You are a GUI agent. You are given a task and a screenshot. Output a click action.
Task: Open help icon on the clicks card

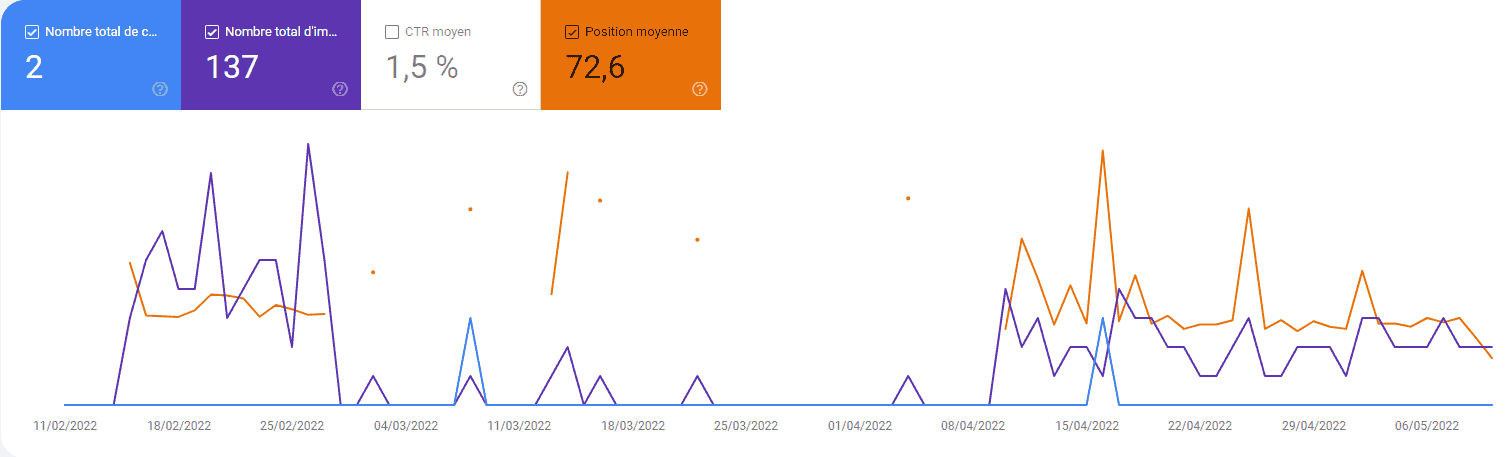(160, 89)
